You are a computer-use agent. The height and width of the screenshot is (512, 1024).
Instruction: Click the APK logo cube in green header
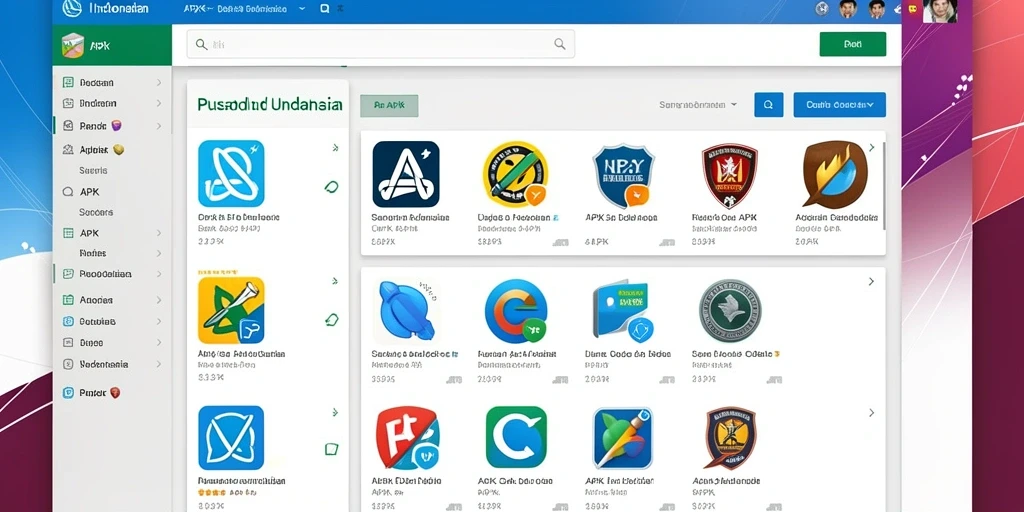tap(72, 46)
